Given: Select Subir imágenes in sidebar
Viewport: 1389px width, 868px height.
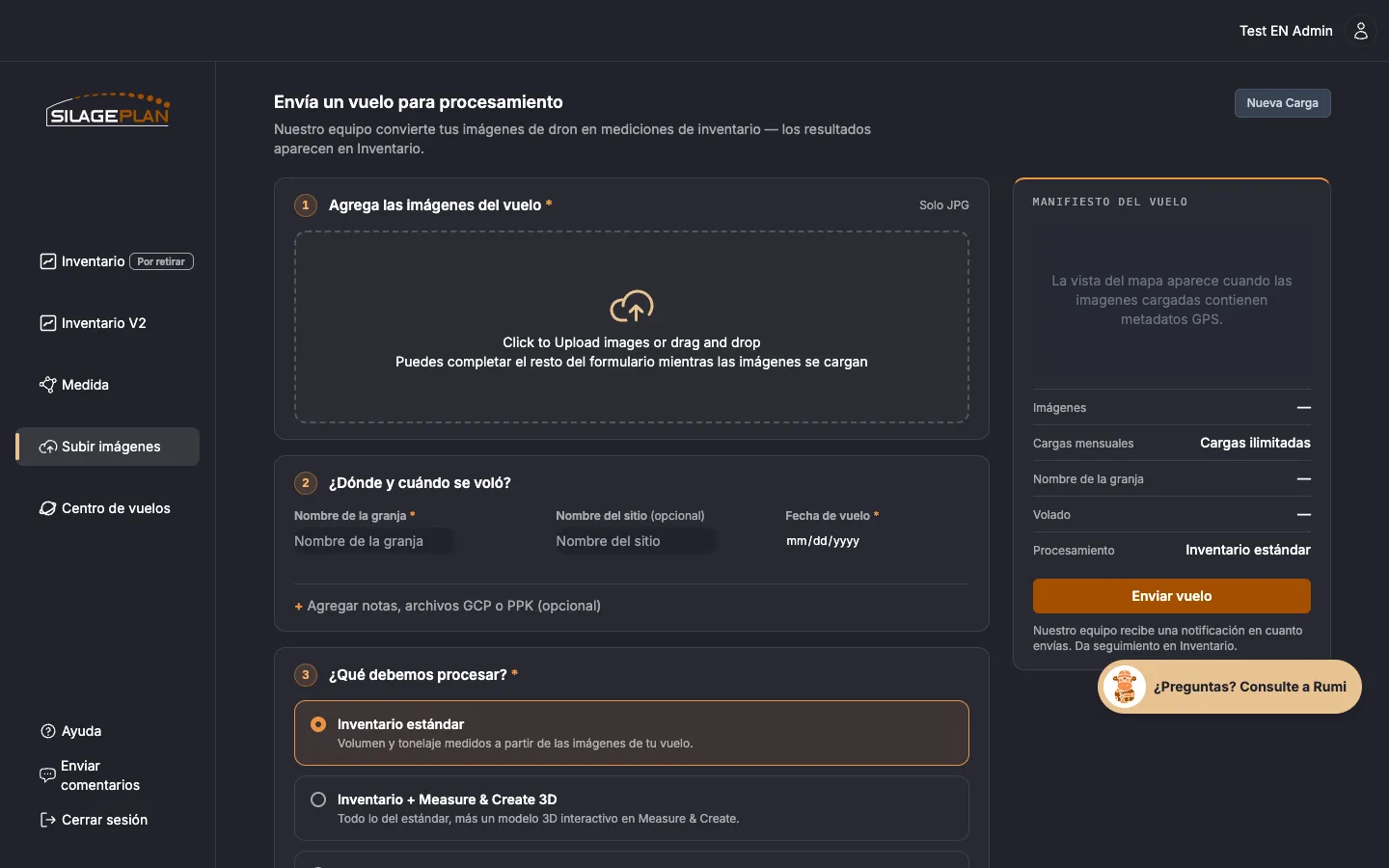Looking at the screenshot, I should (x=108, y=447).
